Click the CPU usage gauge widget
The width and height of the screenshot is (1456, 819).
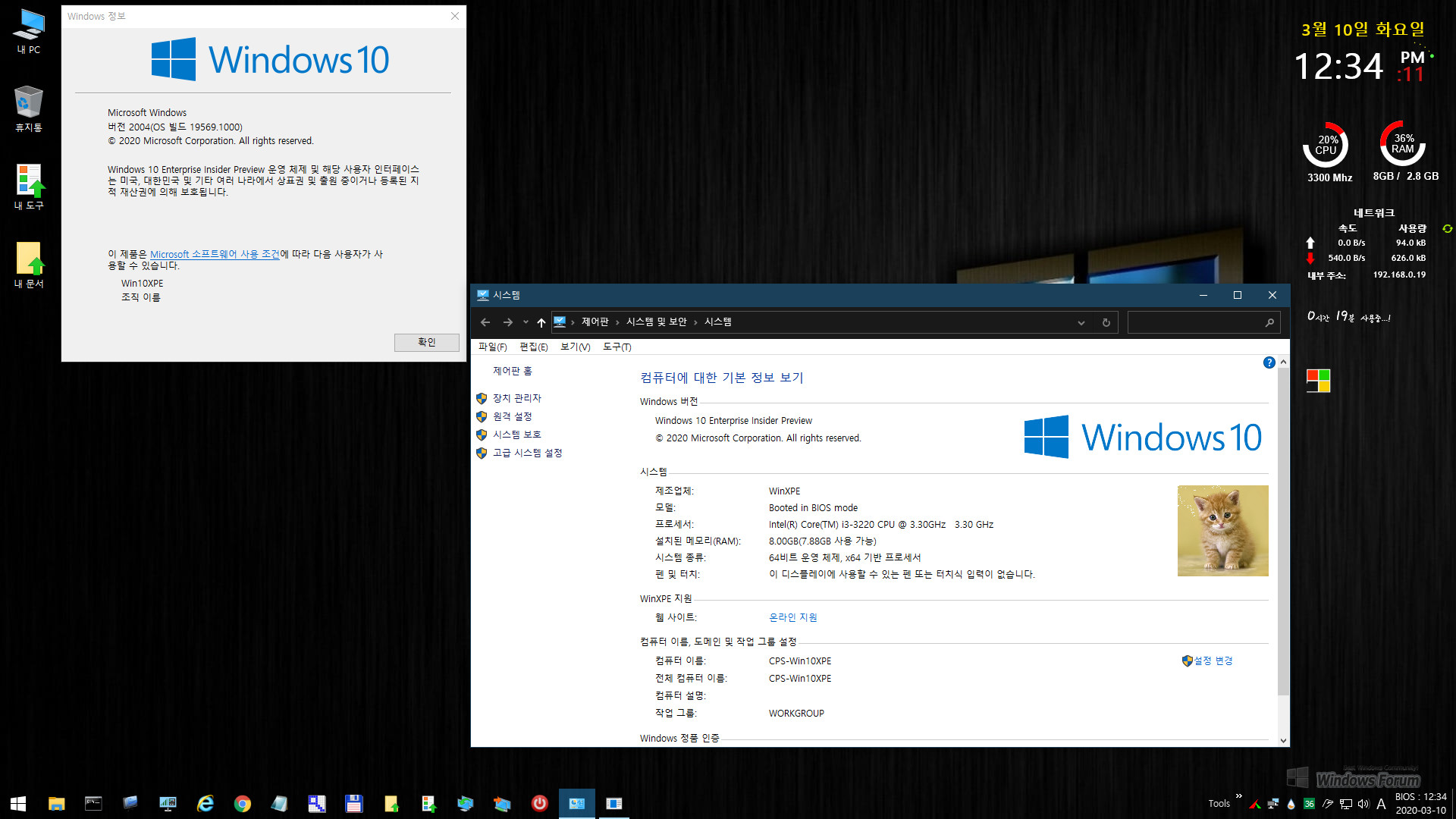pos(1326,144)
